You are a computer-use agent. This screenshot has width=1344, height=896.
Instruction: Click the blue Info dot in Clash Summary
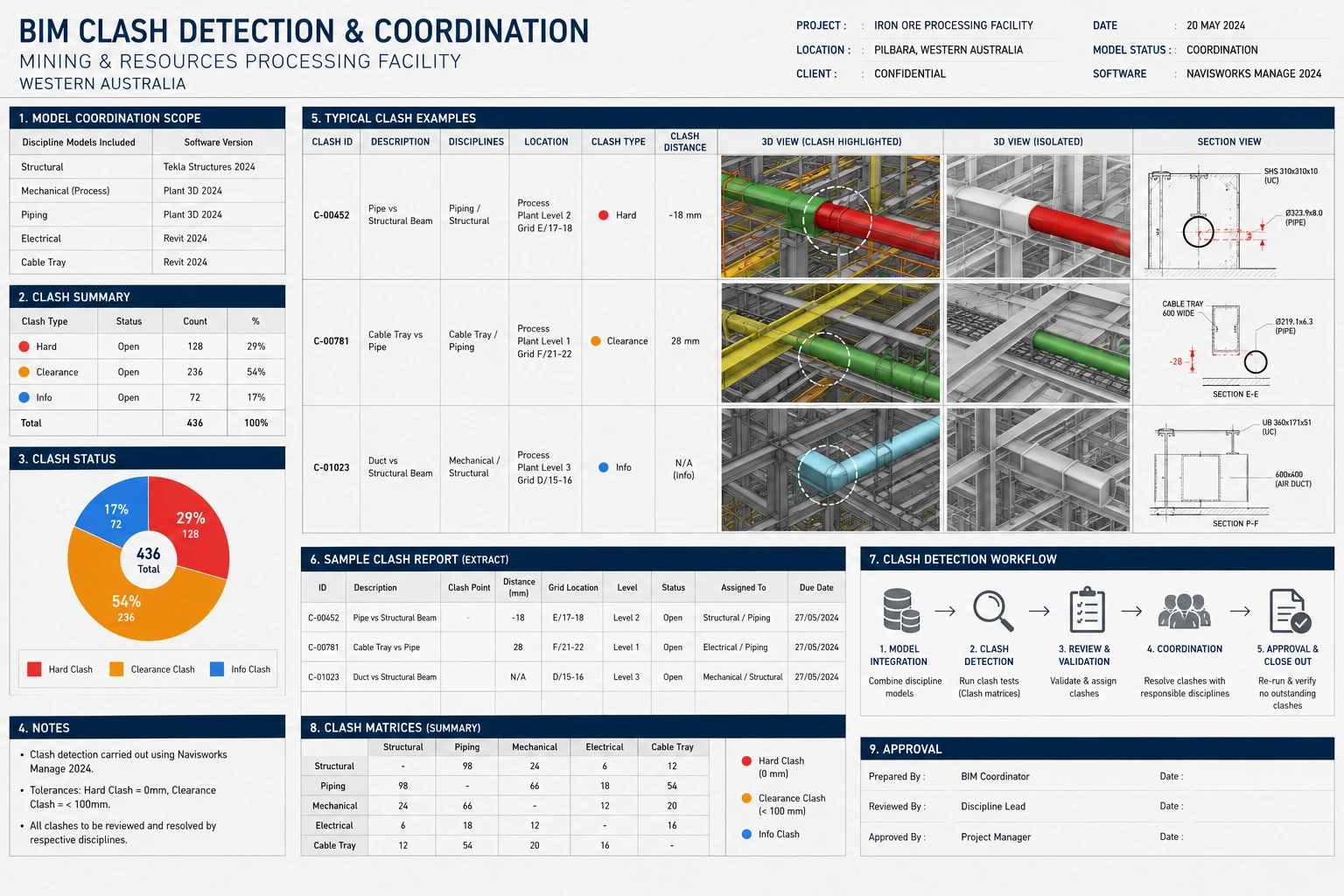[x=24, y=397]
